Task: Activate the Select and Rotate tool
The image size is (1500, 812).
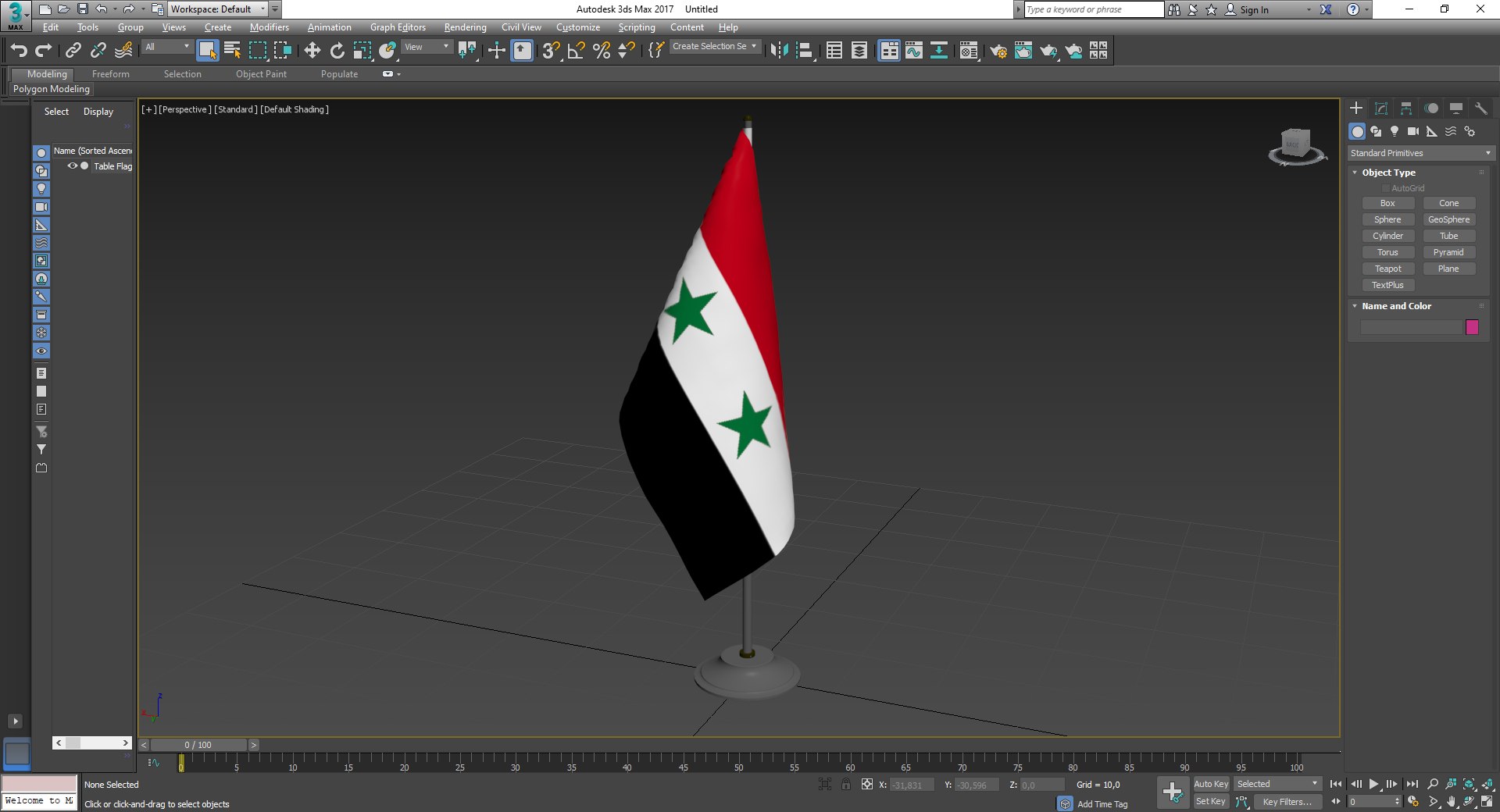Action: coord(337,51)
